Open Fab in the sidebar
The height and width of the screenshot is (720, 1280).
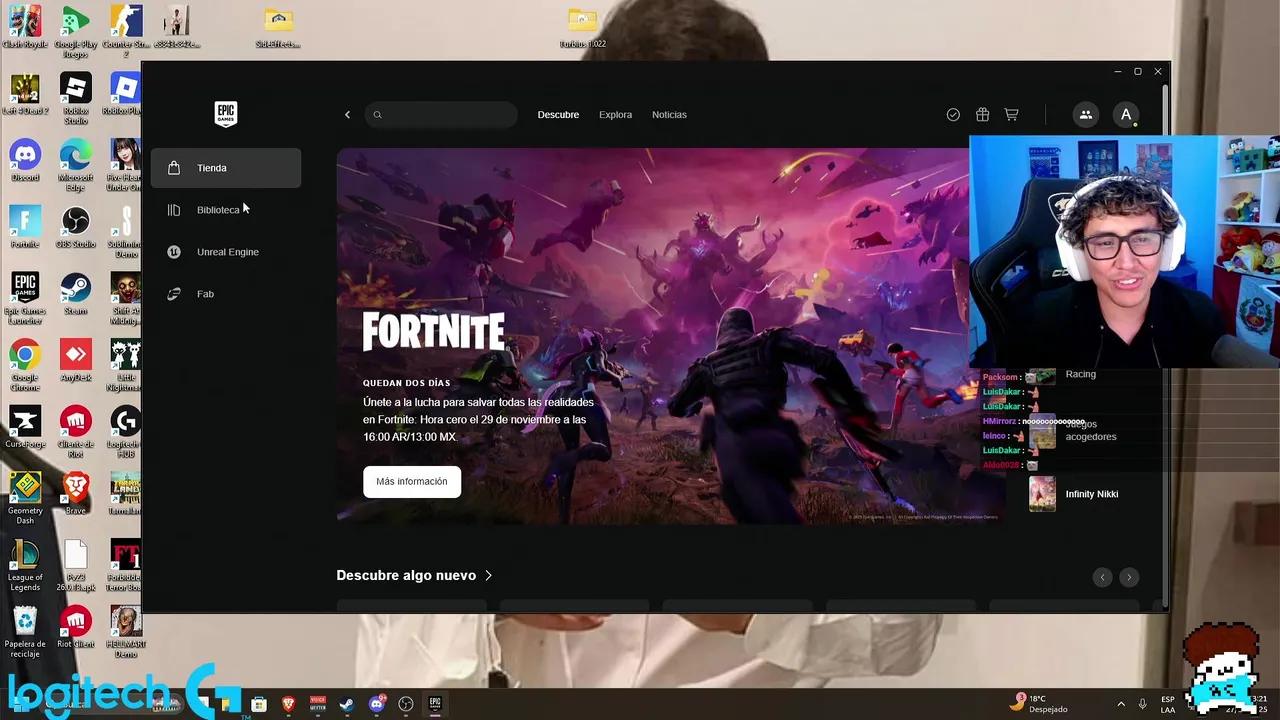(x=226, y=294)
